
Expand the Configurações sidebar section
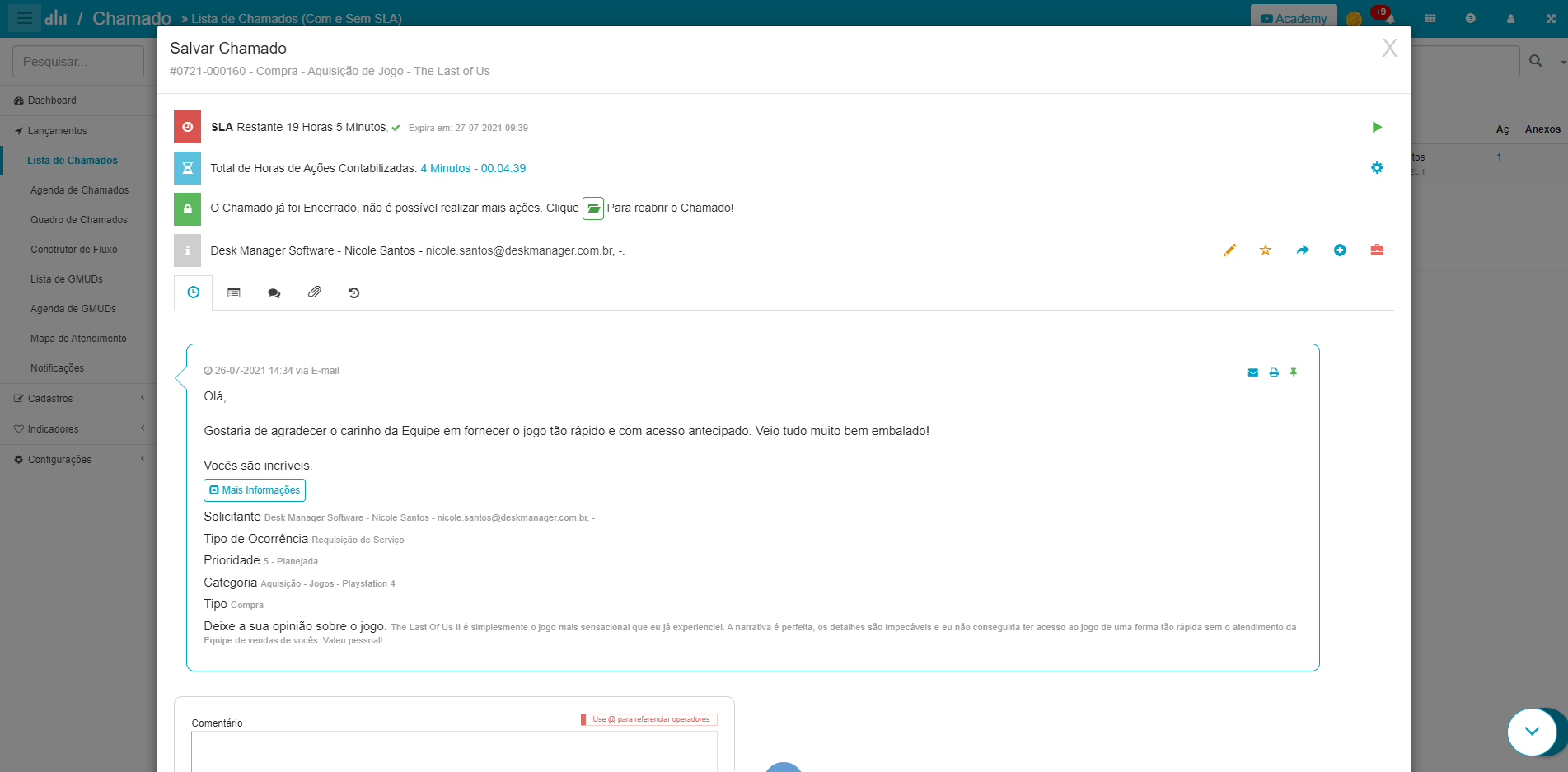click(78, 460)
